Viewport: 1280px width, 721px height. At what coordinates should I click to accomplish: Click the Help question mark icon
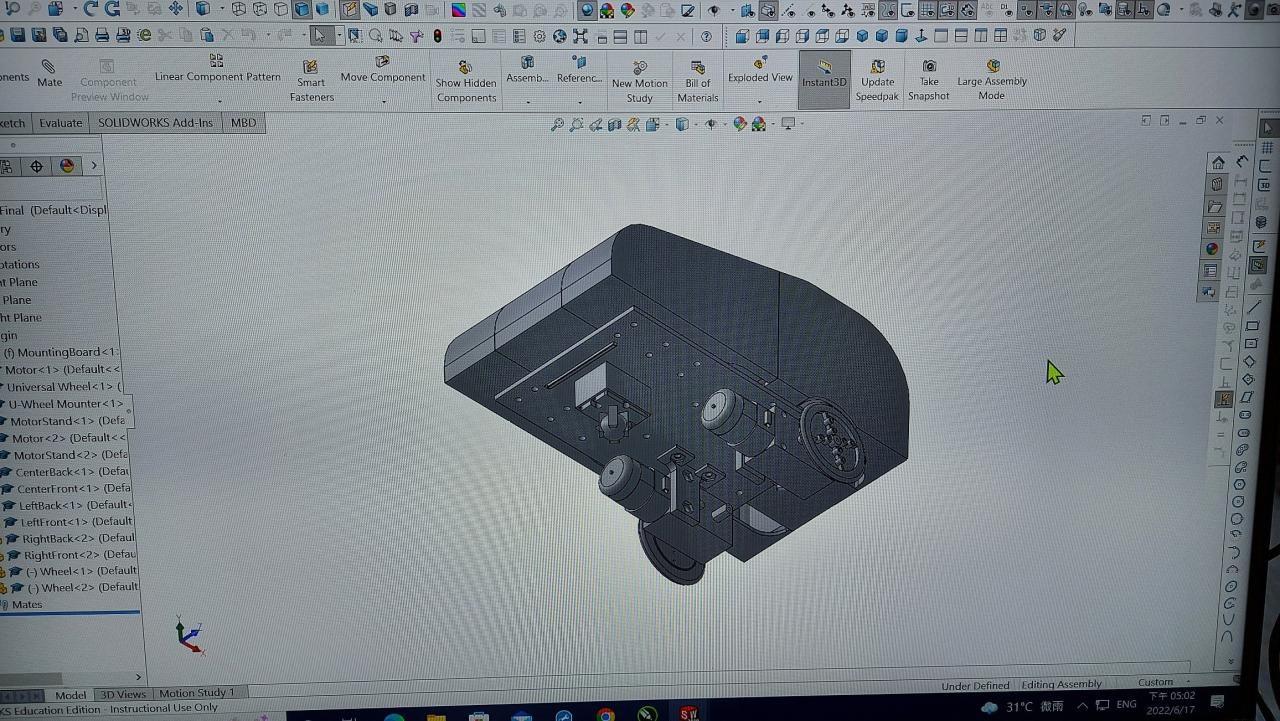pyautogui.click(x=706, y=36)
